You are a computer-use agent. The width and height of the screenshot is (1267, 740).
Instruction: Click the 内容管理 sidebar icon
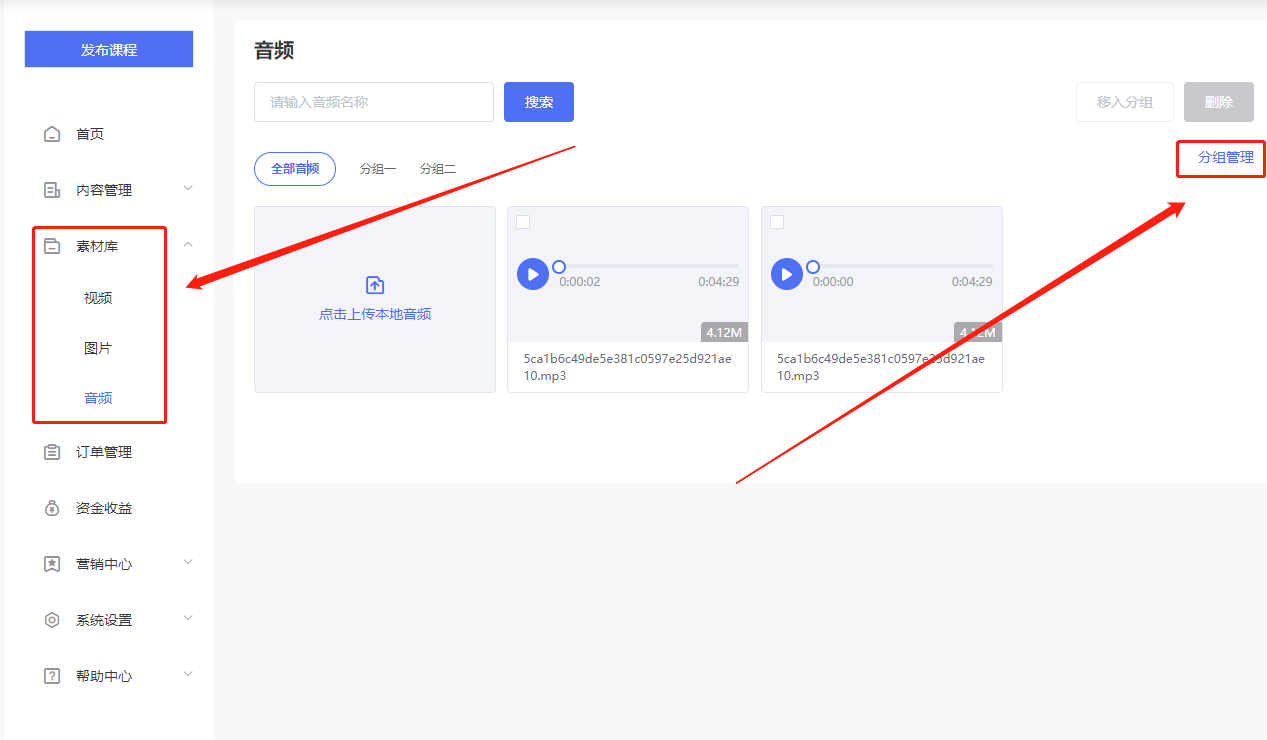pos(52,190)
